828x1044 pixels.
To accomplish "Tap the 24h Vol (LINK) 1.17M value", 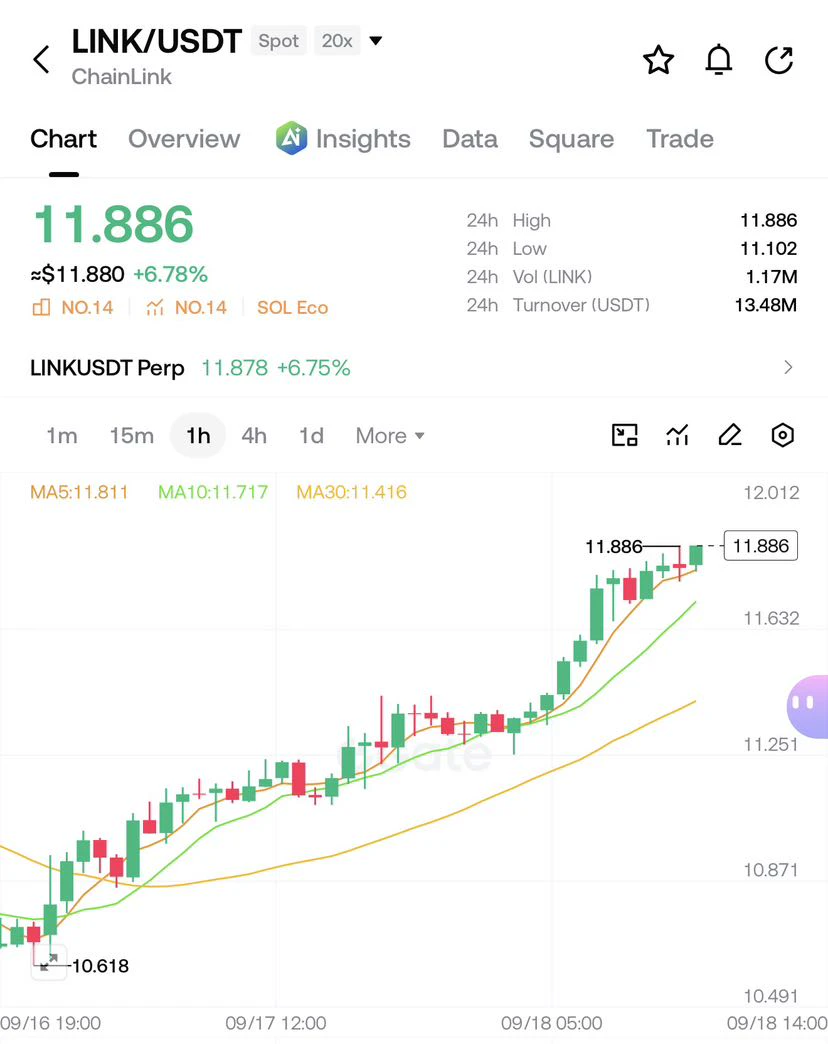I will (x=771, y=276).
